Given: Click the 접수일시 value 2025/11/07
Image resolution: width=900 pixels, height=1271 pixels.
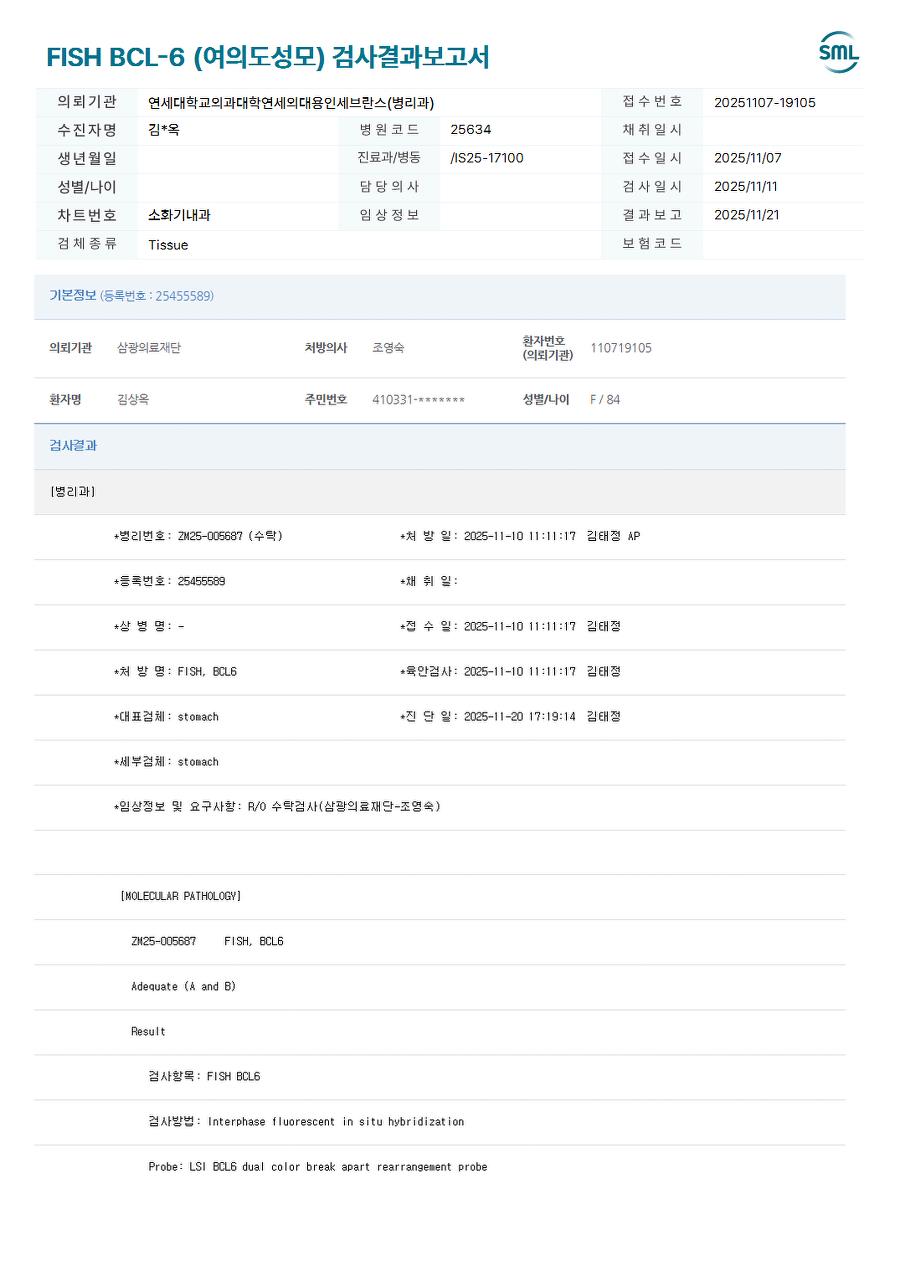Looking at the screenshot, I should point(748,158).
